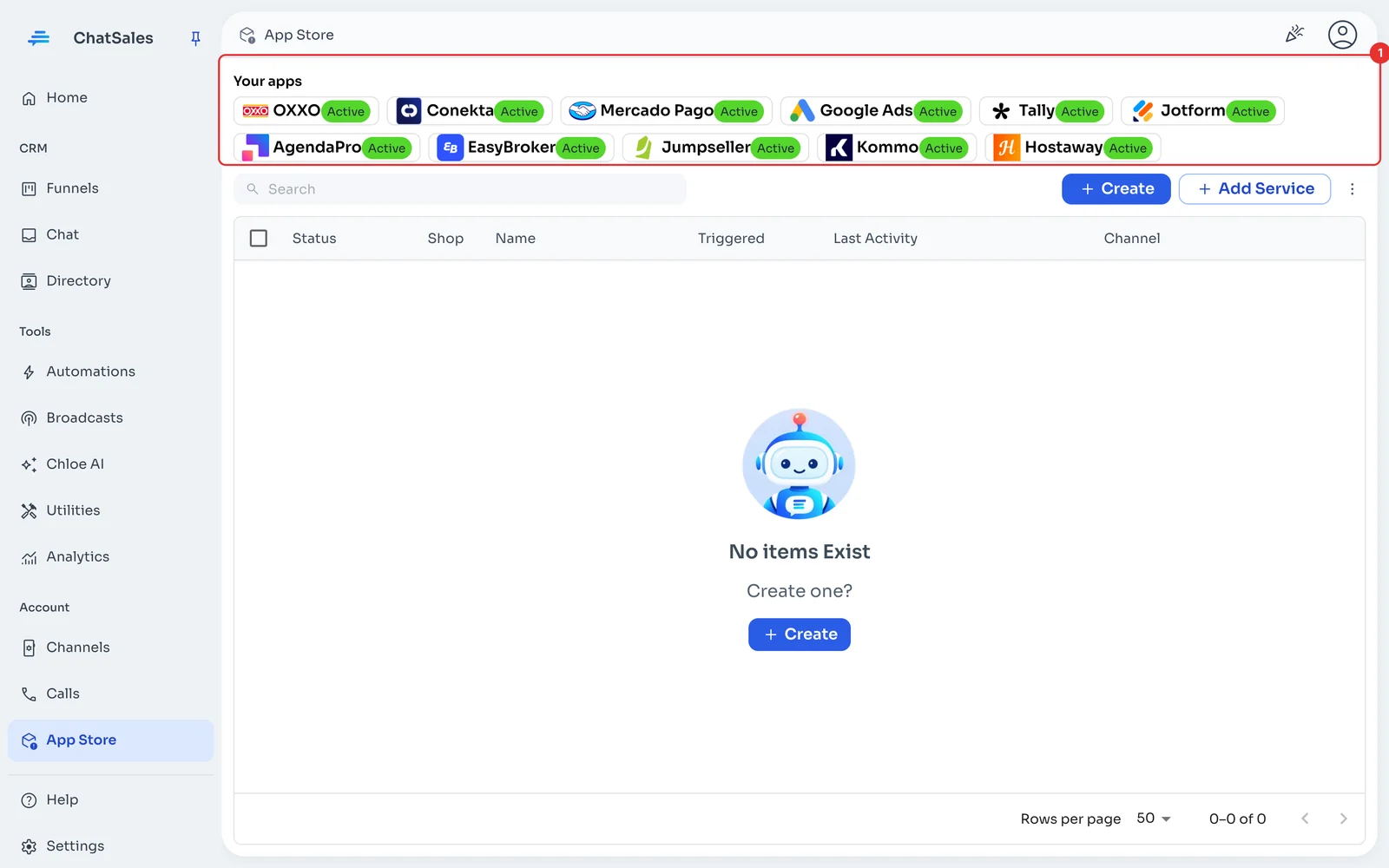Open the Kommo app chip
The image size is (1389, 868).
[897, 148]
